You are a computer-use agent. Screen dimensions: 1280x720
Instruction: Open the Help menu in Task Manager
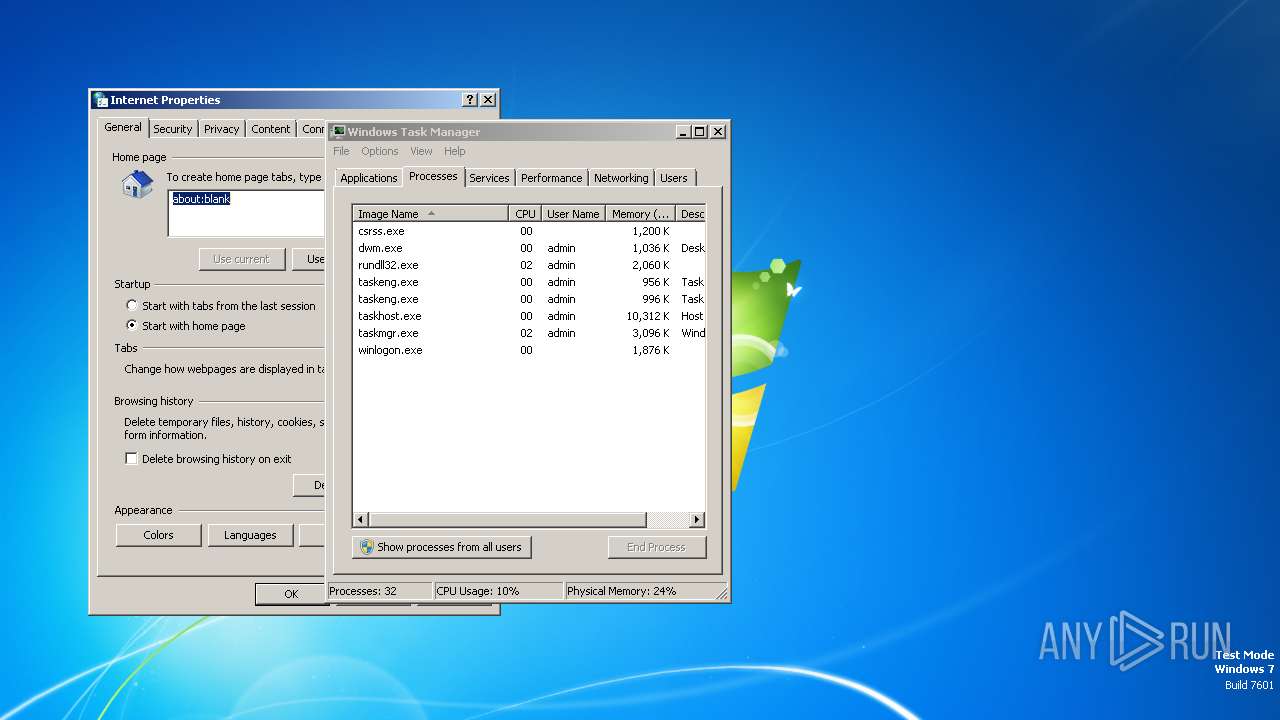click(455, 151)
